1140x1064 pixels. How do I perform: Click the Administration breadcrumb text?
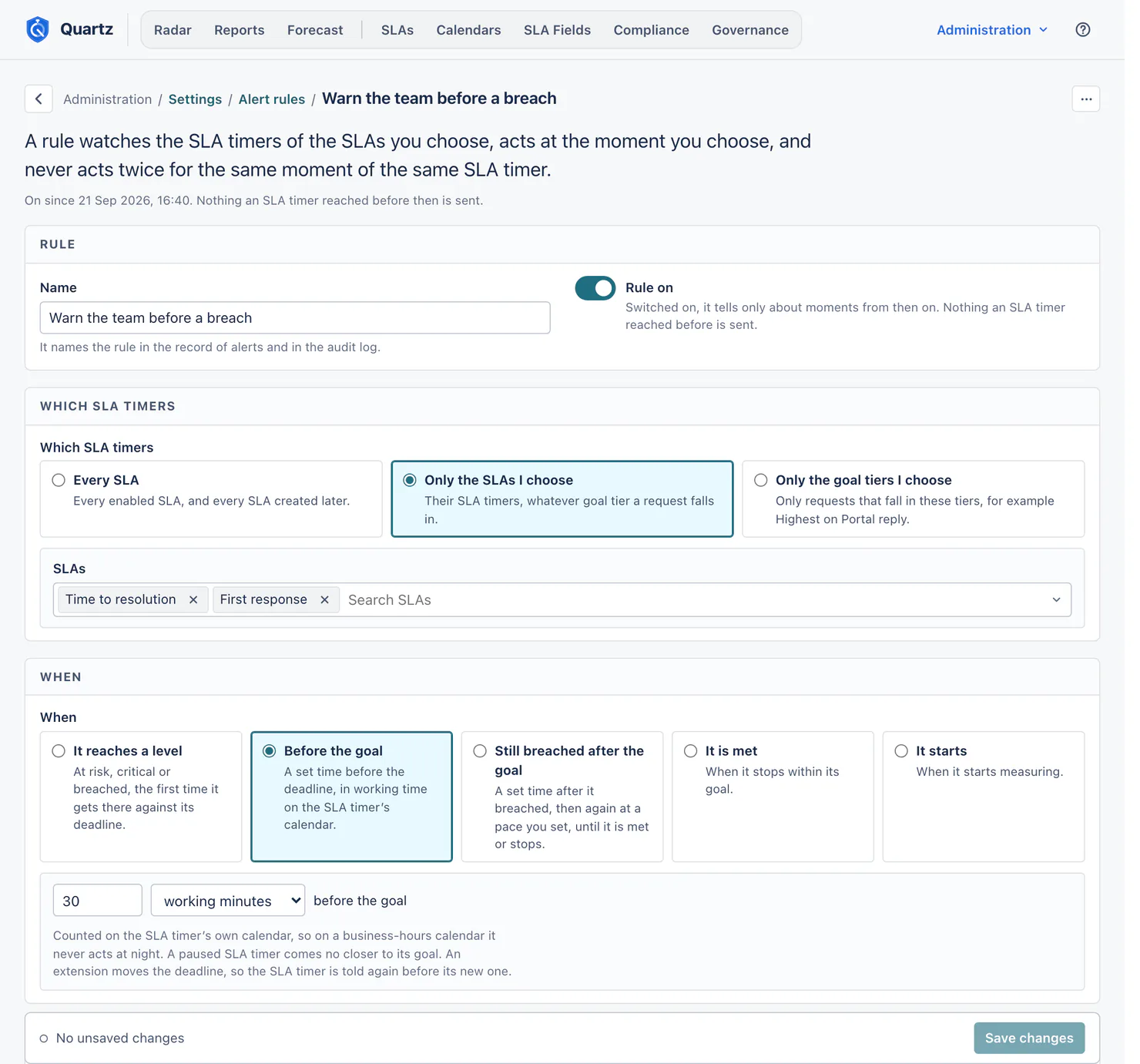coord(108,99)
